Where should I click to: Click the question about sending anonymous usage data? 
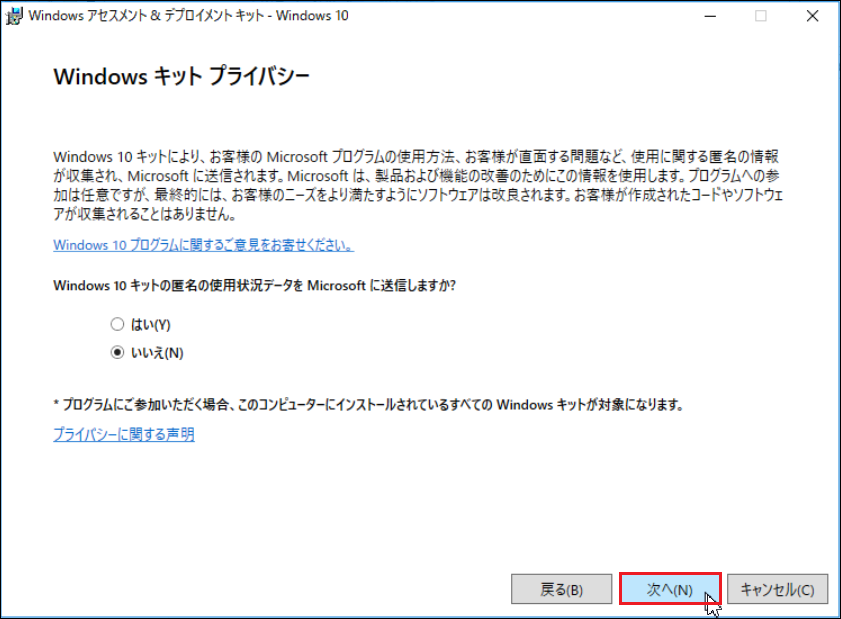(254, 285)
